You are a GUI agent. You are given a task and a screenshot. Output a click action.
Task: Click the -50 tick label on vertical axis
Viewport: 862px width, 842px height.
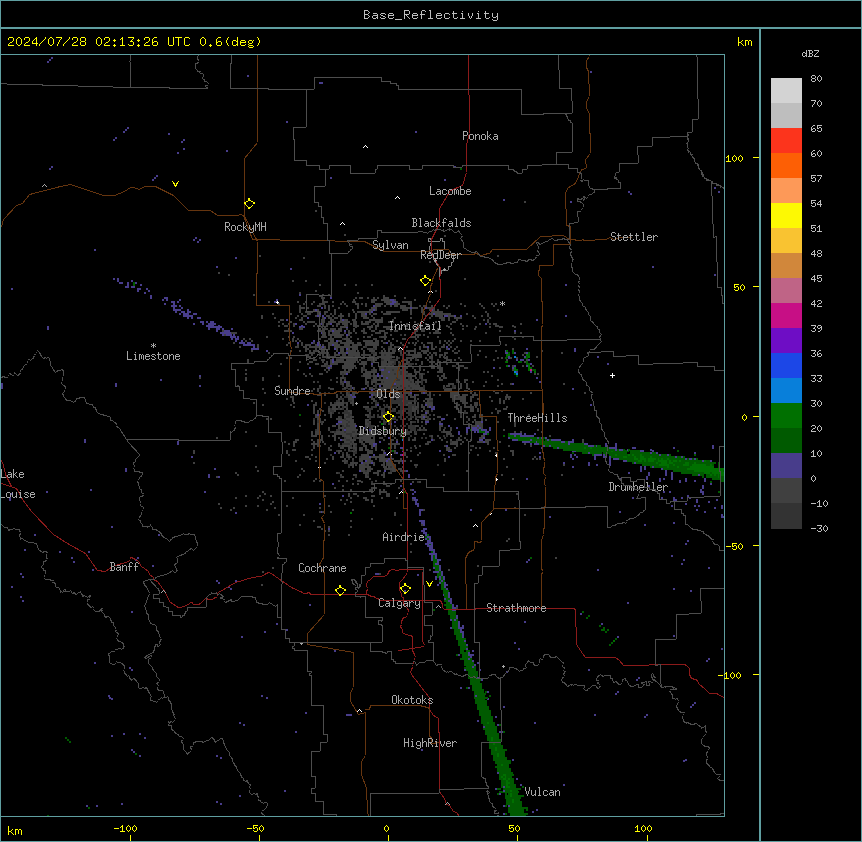click(734, 546)
